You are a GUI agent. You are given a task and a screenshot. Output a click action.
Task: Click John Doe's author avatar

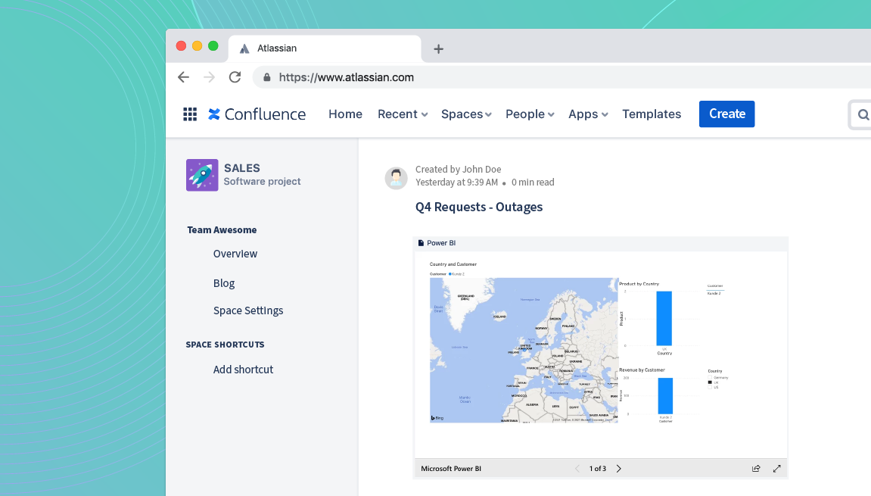[x=396, y=177]
